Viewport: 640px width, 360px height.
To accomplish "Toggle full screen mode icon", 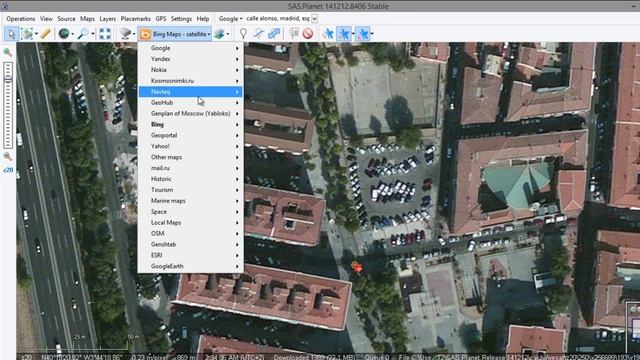I will click(105, 34).
